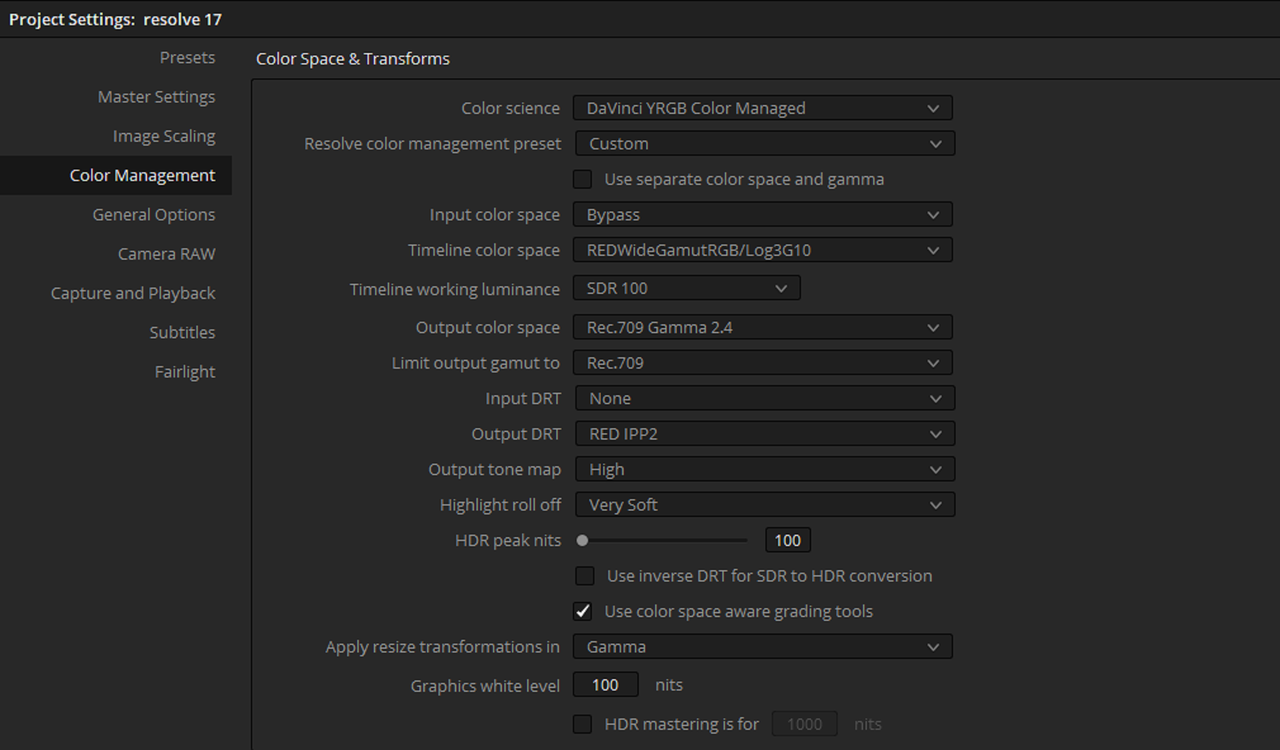The height and width of the screenshot is (750, 1280).
Task: Open the Fairlight settings page
Action: 185,371
